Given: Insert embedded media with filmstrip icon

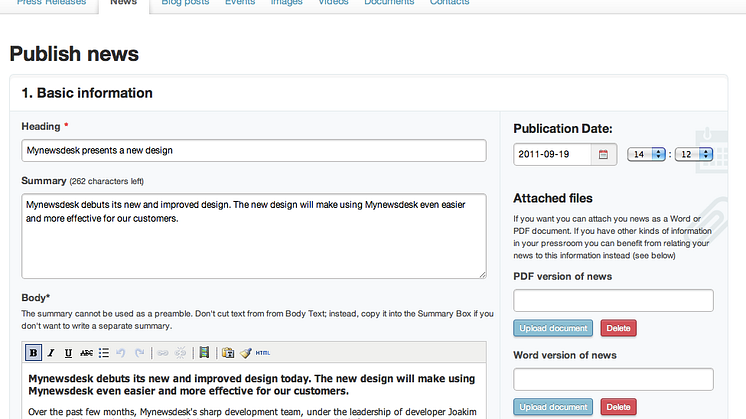Looking at the screenshot, I should pos(204,352).
